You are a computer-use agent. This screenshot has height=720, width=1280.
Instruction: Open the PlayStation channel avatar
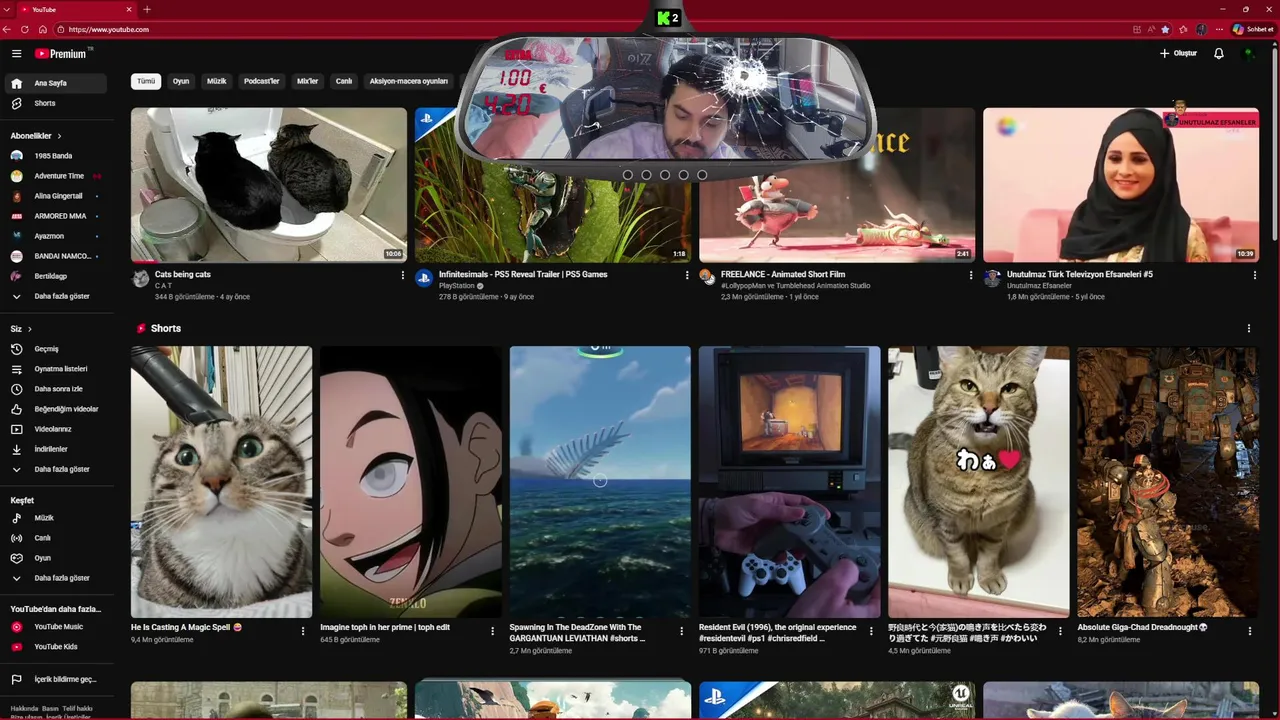coord(424,278)
